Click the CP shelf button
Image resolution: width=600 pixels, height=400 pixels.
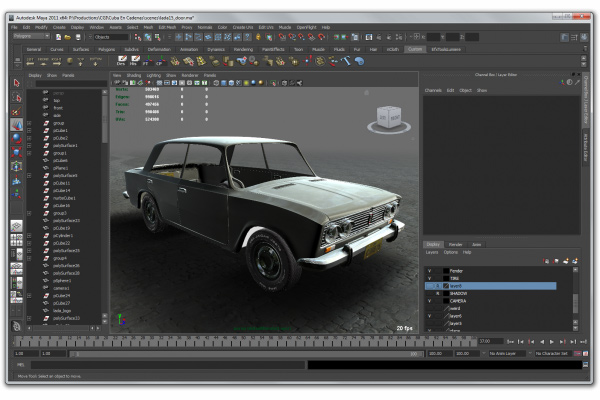click(x=161, y=60)
